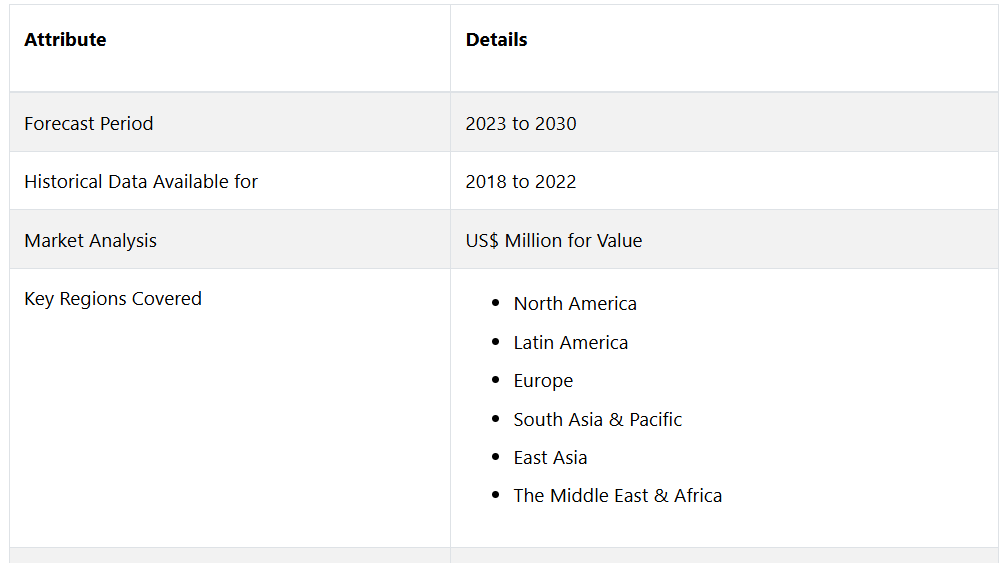Click South Asia & Pacific item
The height and width of the screenshot is (563, 1007).
pyautogui.click(x=597, y=419)
